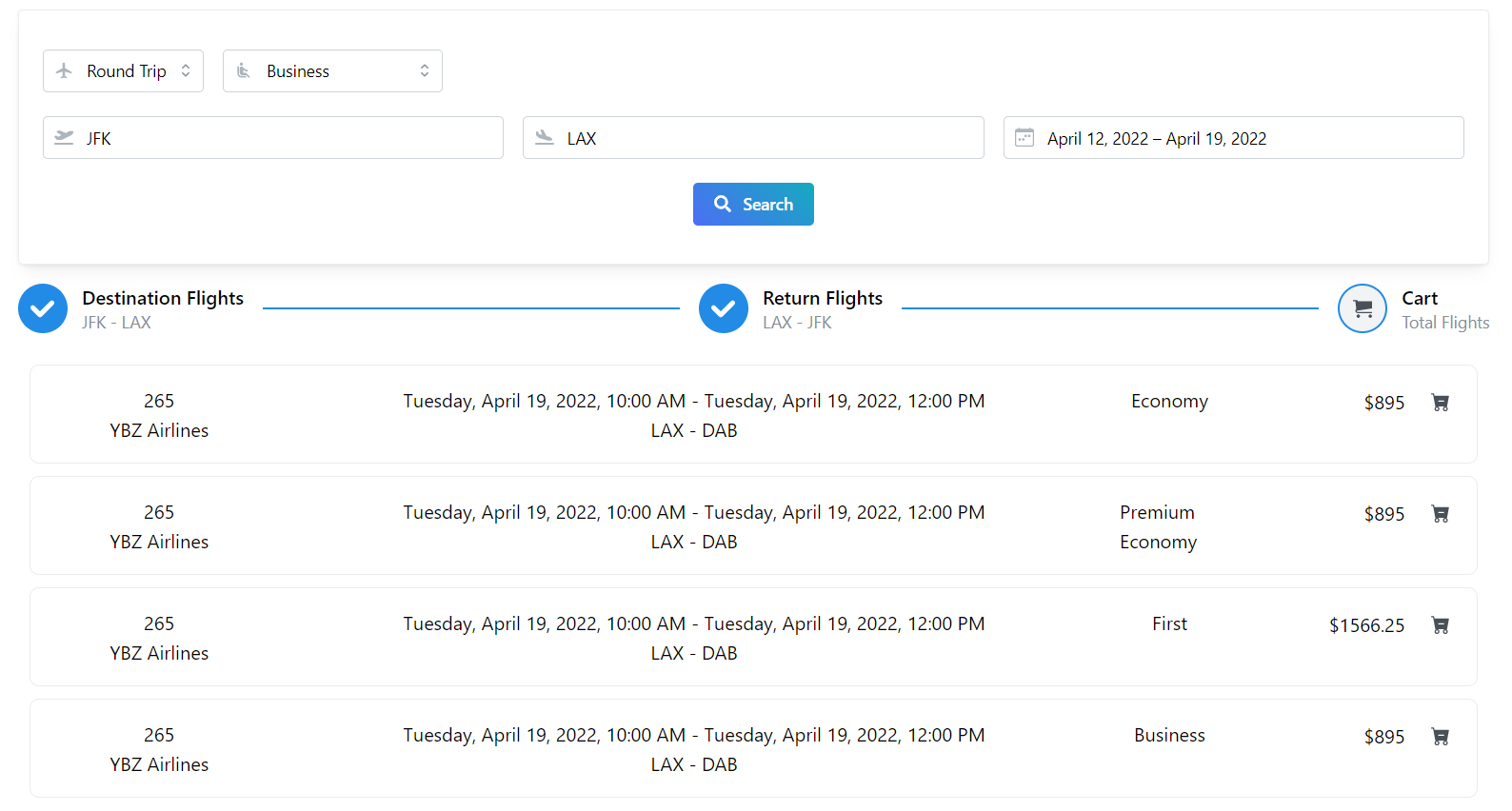The width and height of the screenshot is (1512, 811).
Task: Select the First fare class text
Action: 1169,623
